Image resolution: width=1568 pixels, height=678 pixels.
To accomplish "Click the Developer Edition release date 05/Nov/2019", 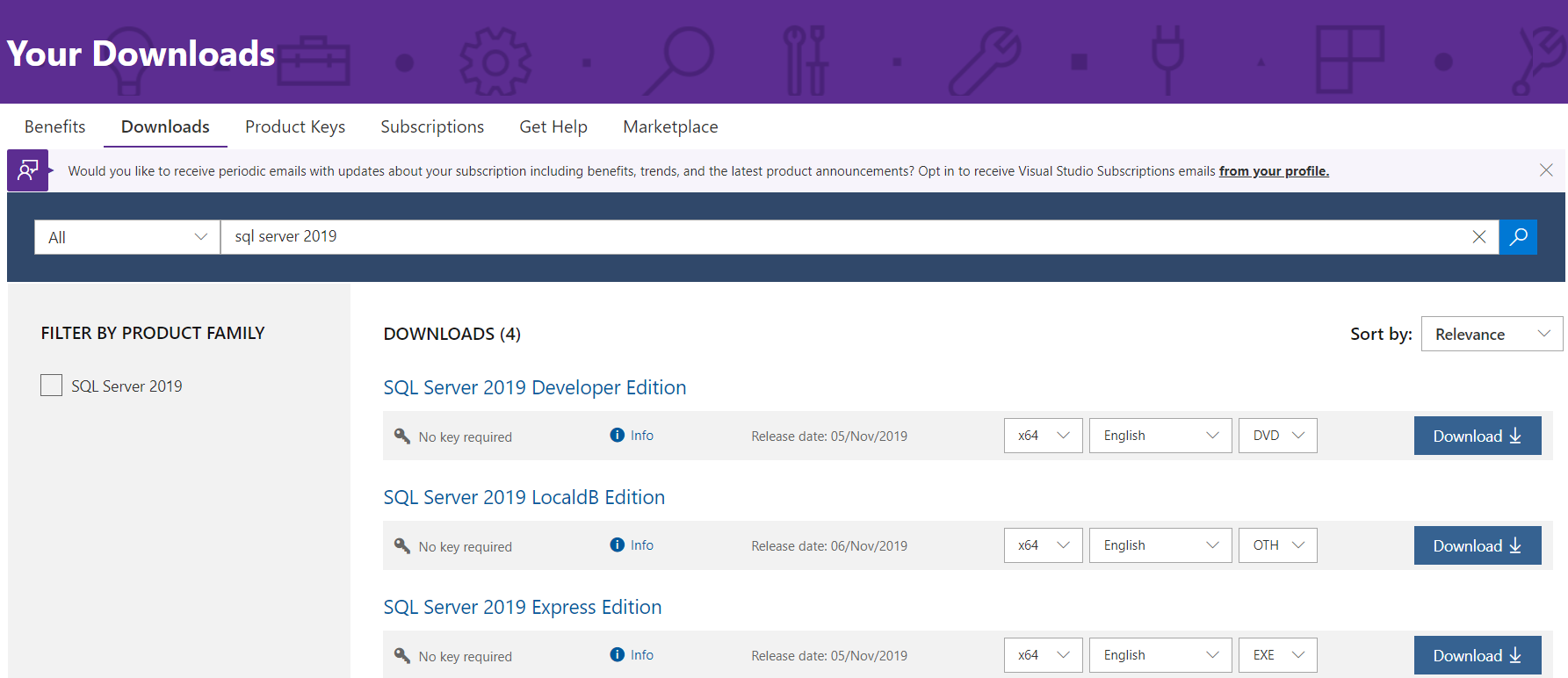I will click(x=829, y=436).
